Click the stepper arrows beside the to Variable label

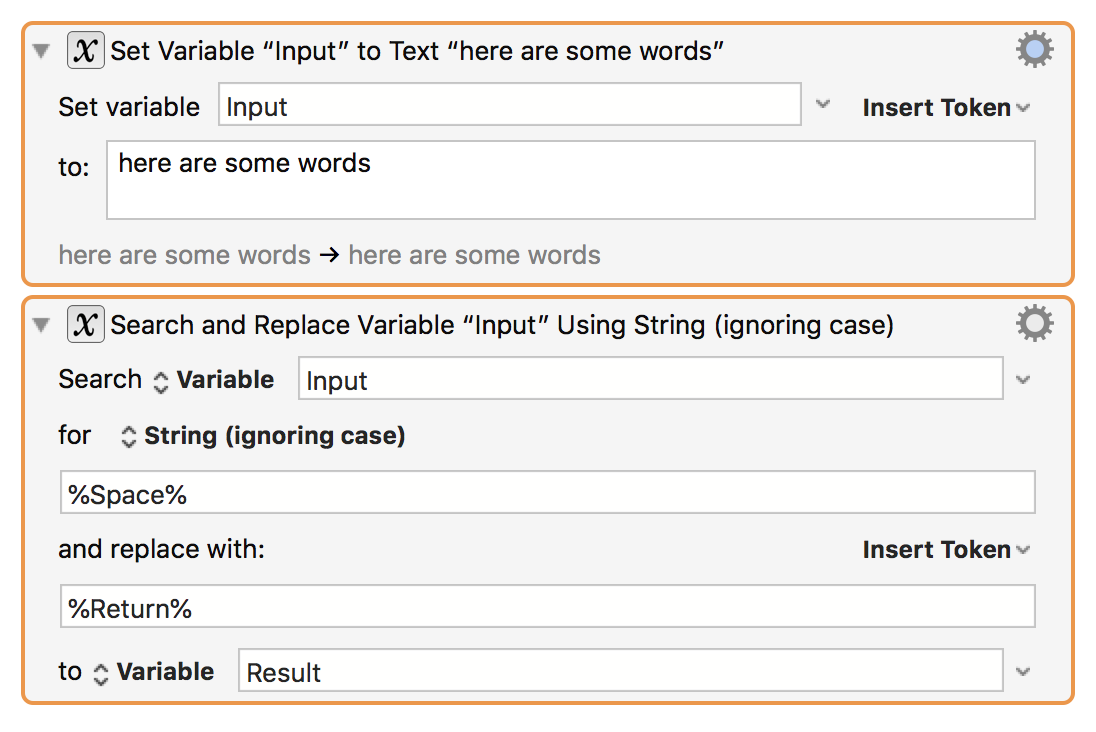tap(99, 671)
